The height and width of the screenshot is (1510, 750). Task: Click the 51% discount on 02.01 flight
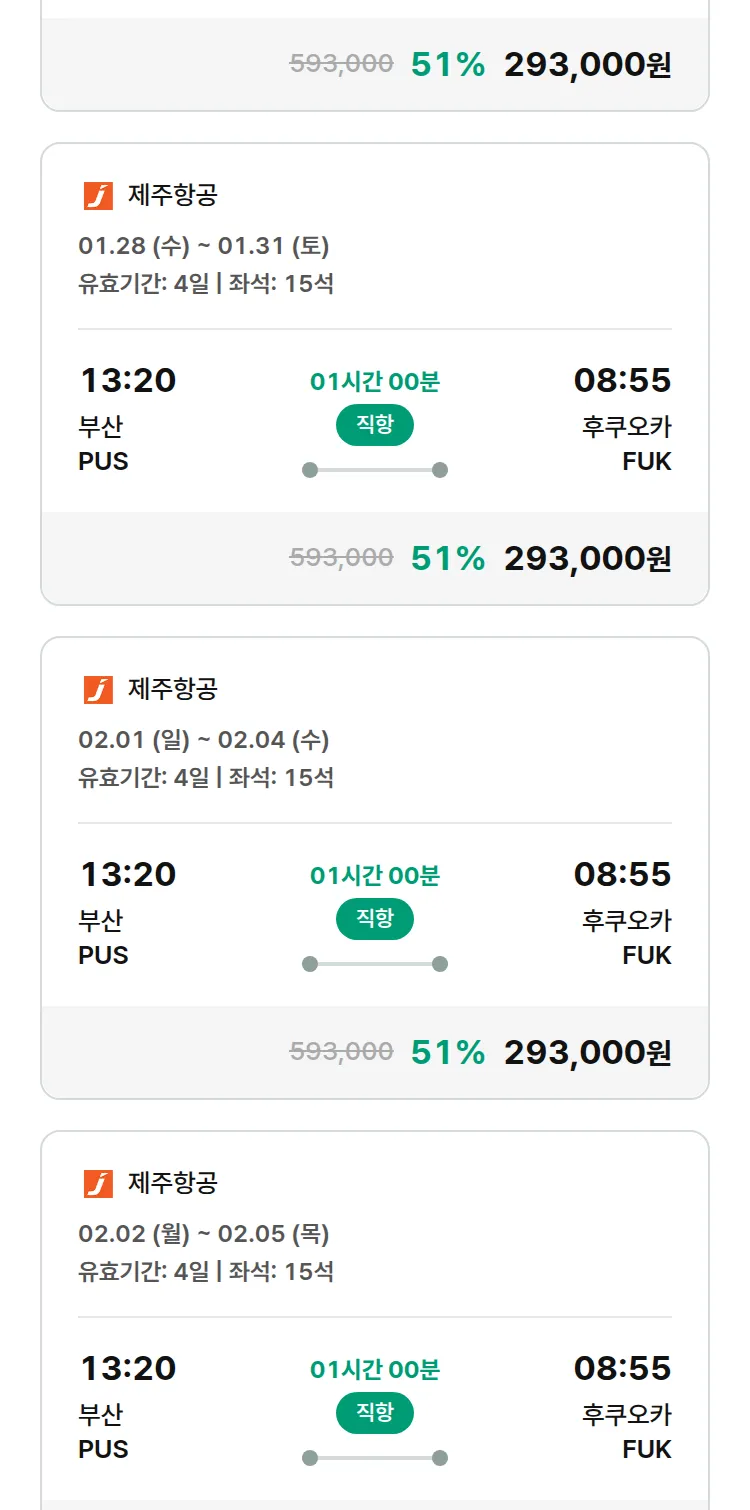tap(447, 1053)
